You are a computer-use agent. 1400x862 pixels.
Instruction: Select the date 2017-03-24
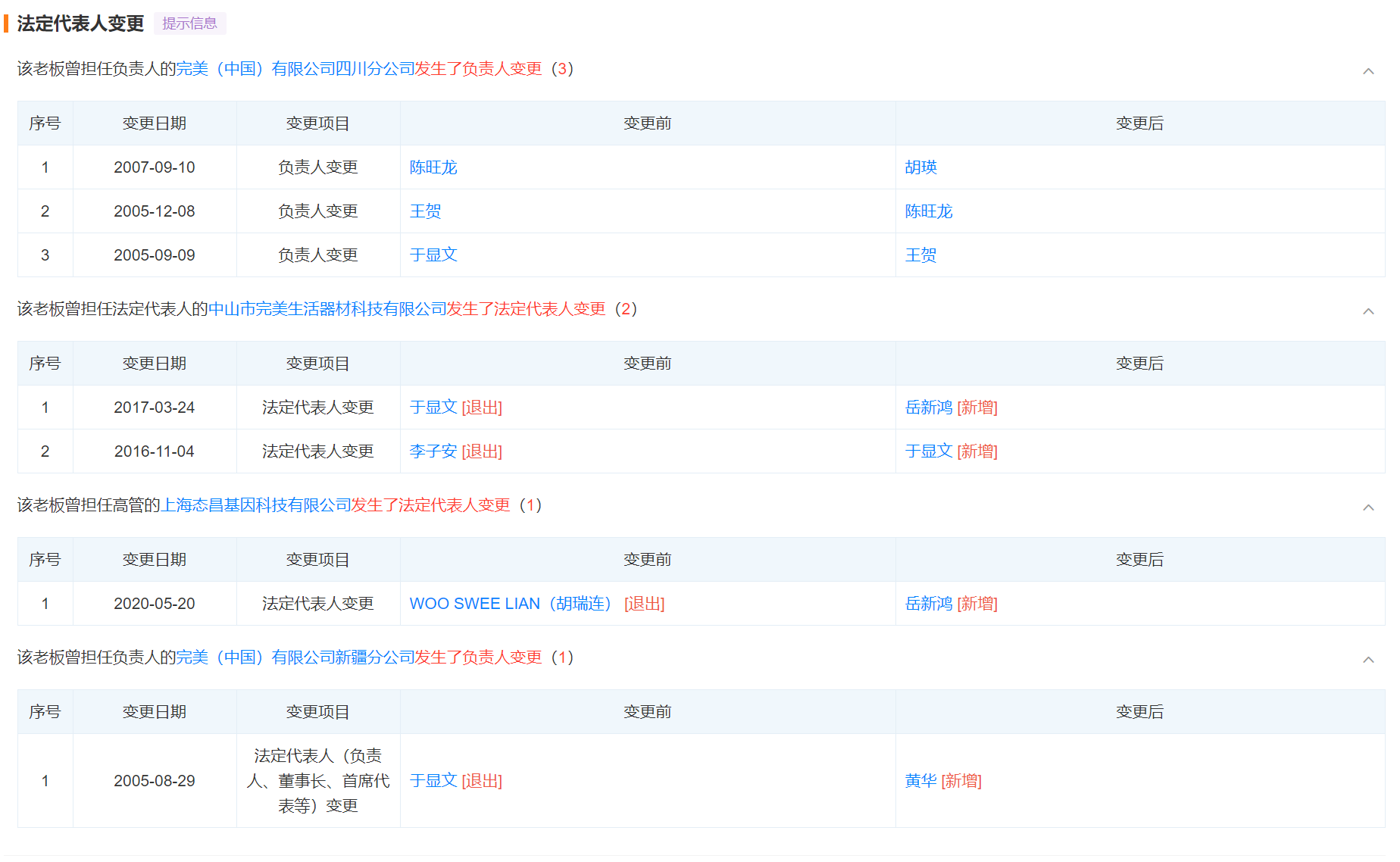click(x=155, y=408)
